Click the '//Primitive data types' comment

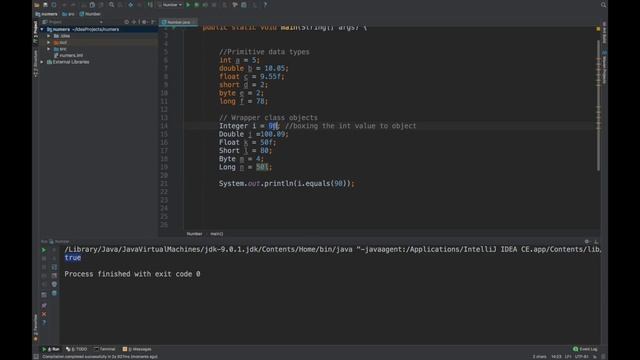264,52
